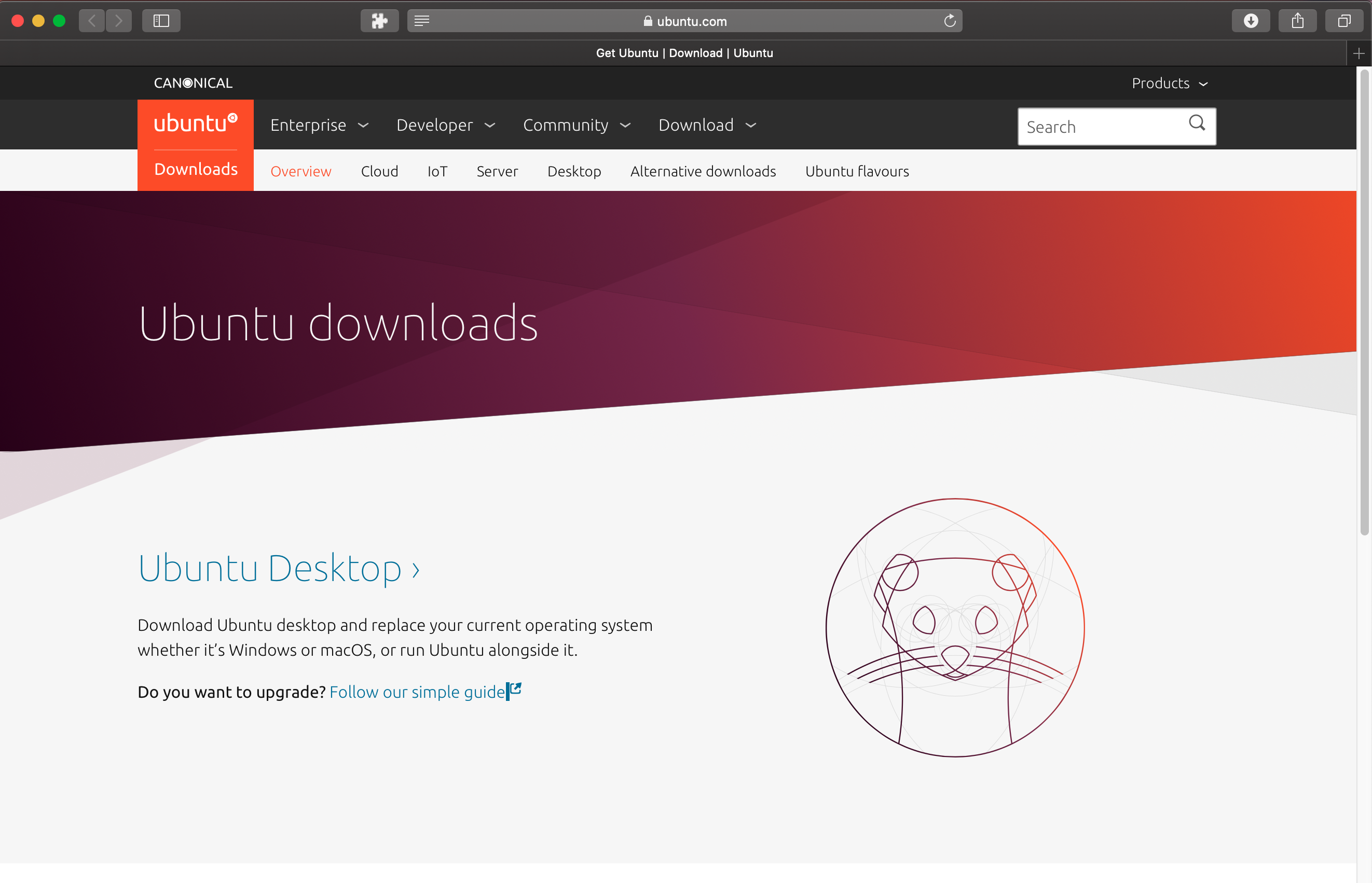
Task: Click the Ubuntu mascot circle illustration
Action: 955,627
